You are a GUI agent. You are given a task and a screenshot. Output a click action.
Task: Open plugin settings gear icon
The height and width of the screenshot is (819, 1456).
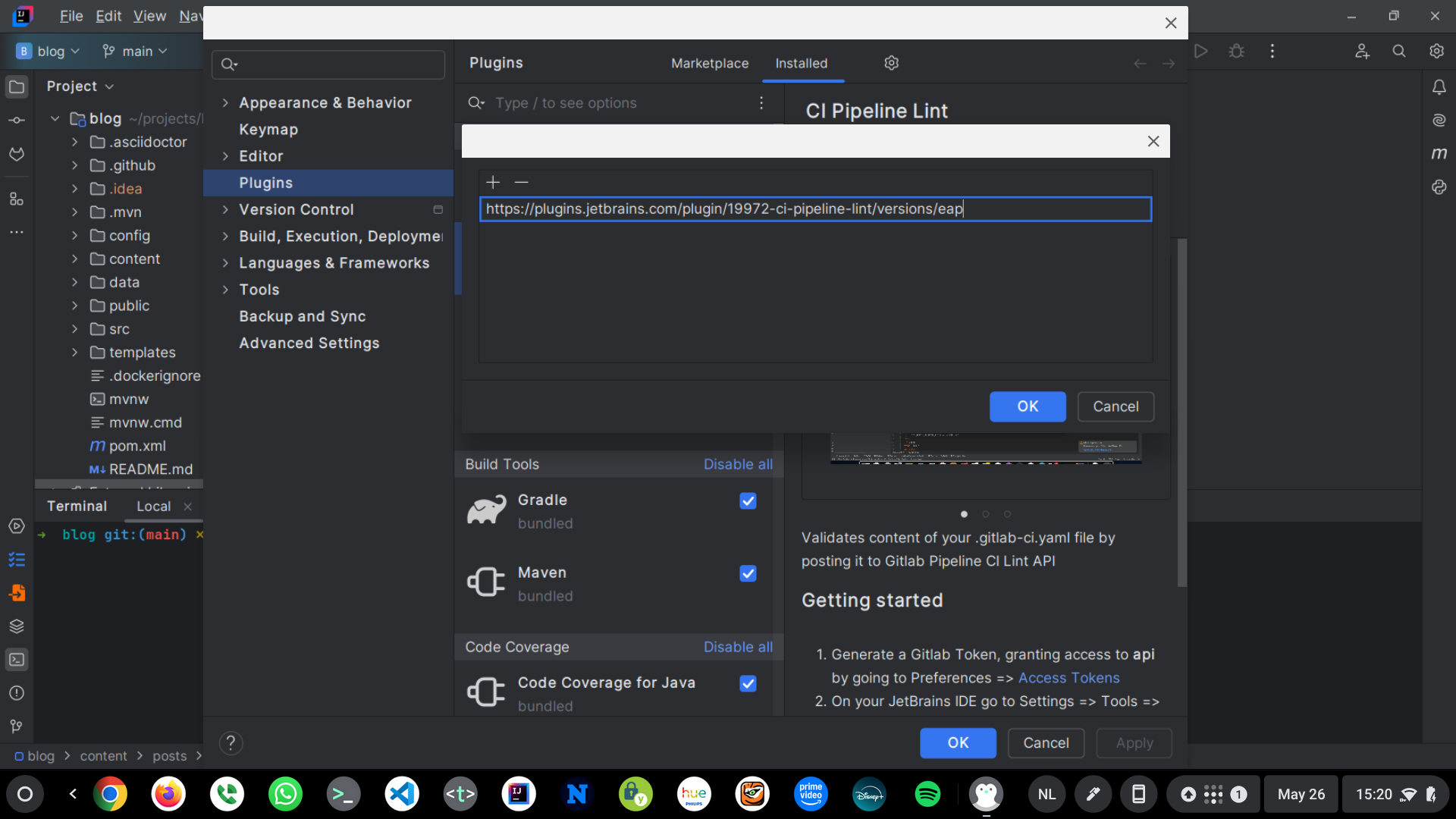coord(892,63)
